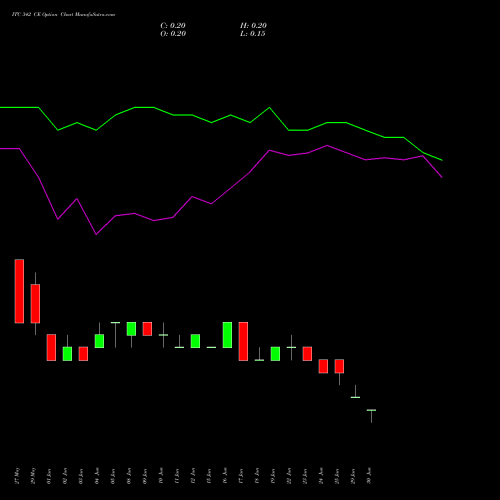Select the 29 May date label
Viewport: 500px width, 500px height.
34,476
